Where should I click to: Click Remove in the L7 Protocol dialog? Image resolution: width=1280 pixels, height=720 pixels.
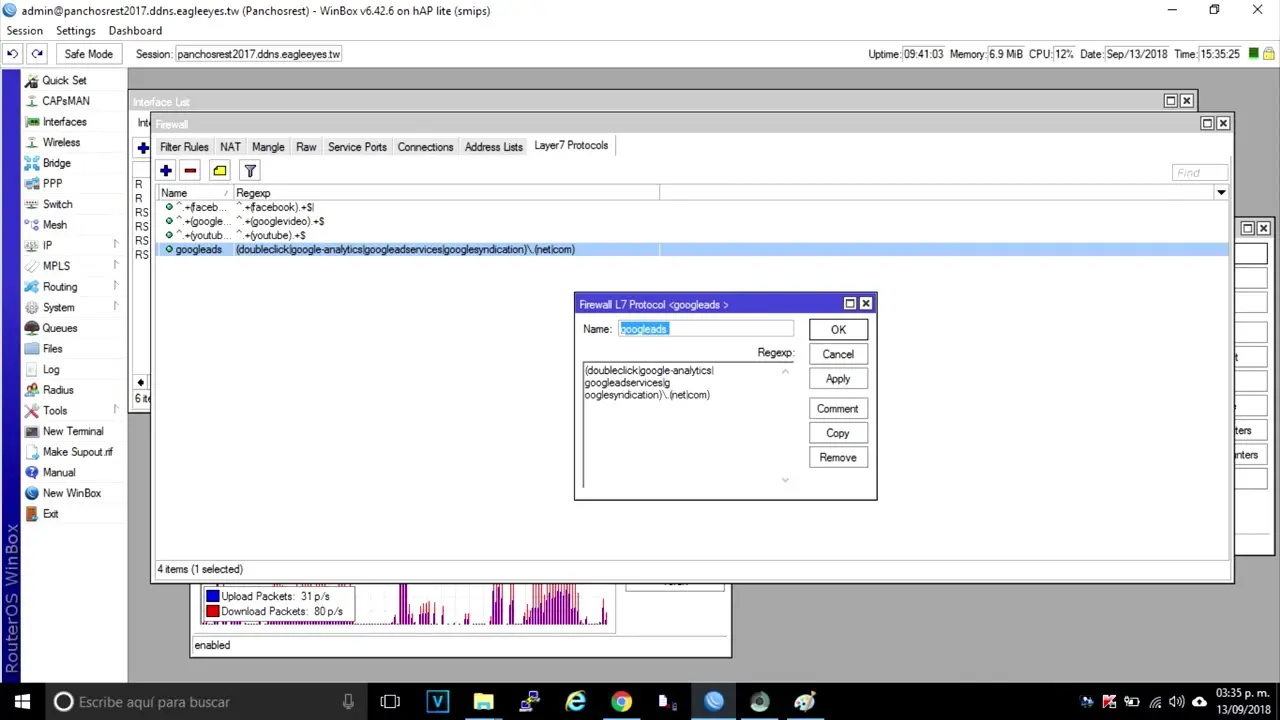tap(838, 458)
